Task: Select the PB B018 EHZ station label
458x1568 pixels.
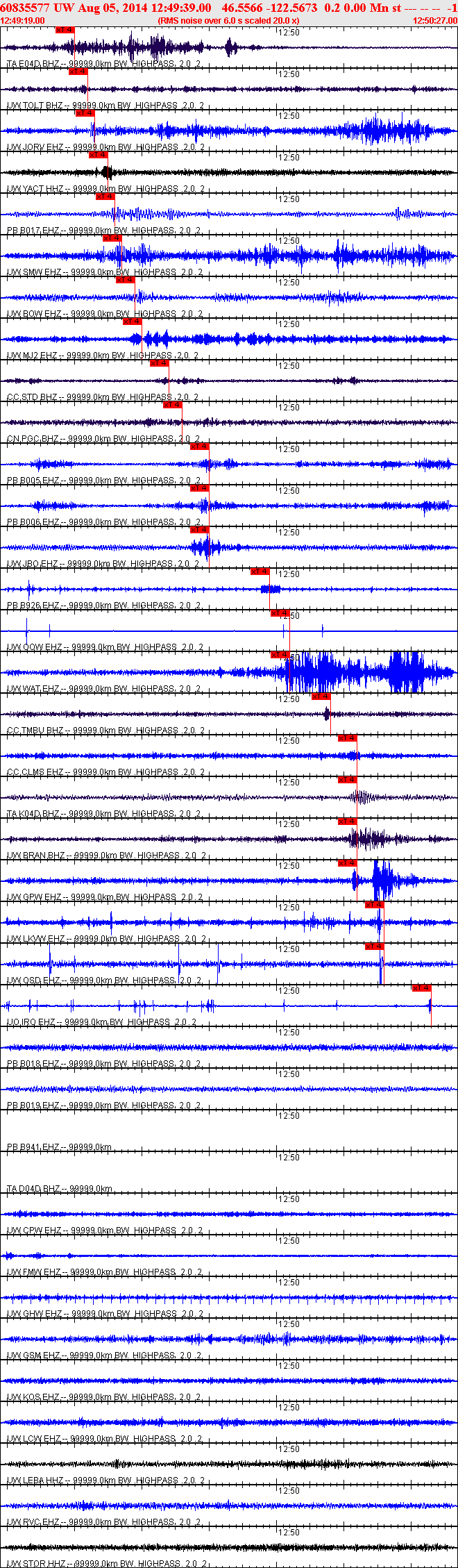Action: 104,1064
